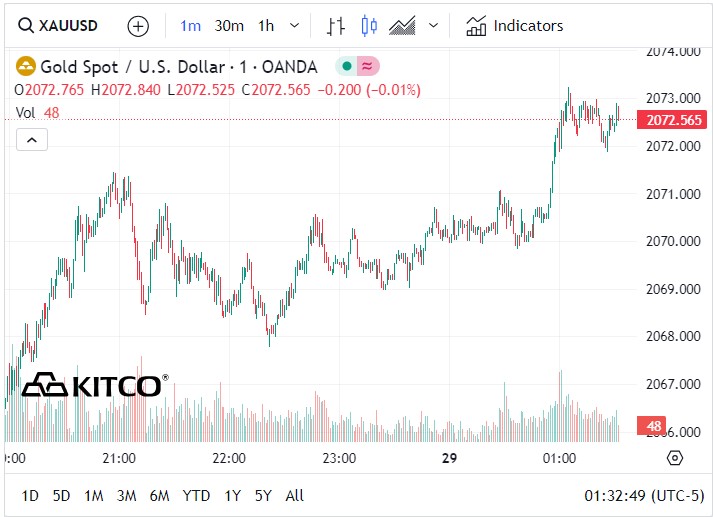Open chart settings gear icon

674,458
